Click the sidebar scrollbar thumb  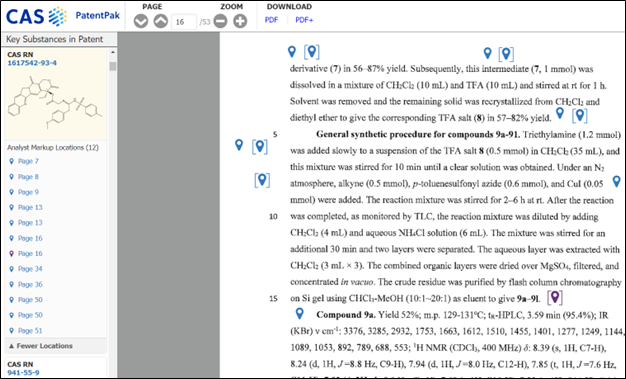113,66
